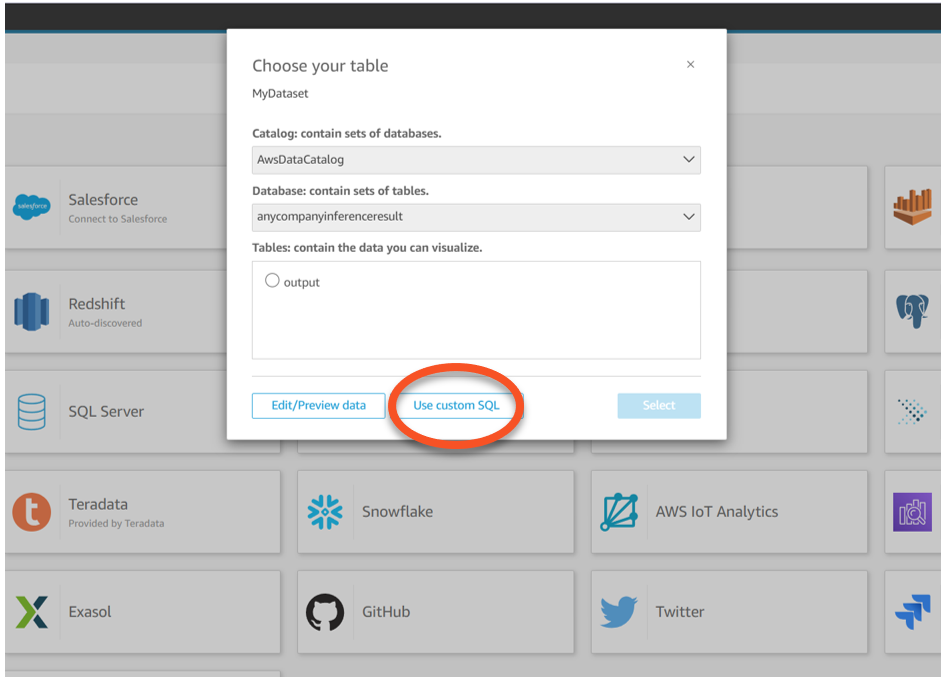This screenshot has width=943, height=679.
Task: Click the GitHub octocat icon
Action: [325, 612]
